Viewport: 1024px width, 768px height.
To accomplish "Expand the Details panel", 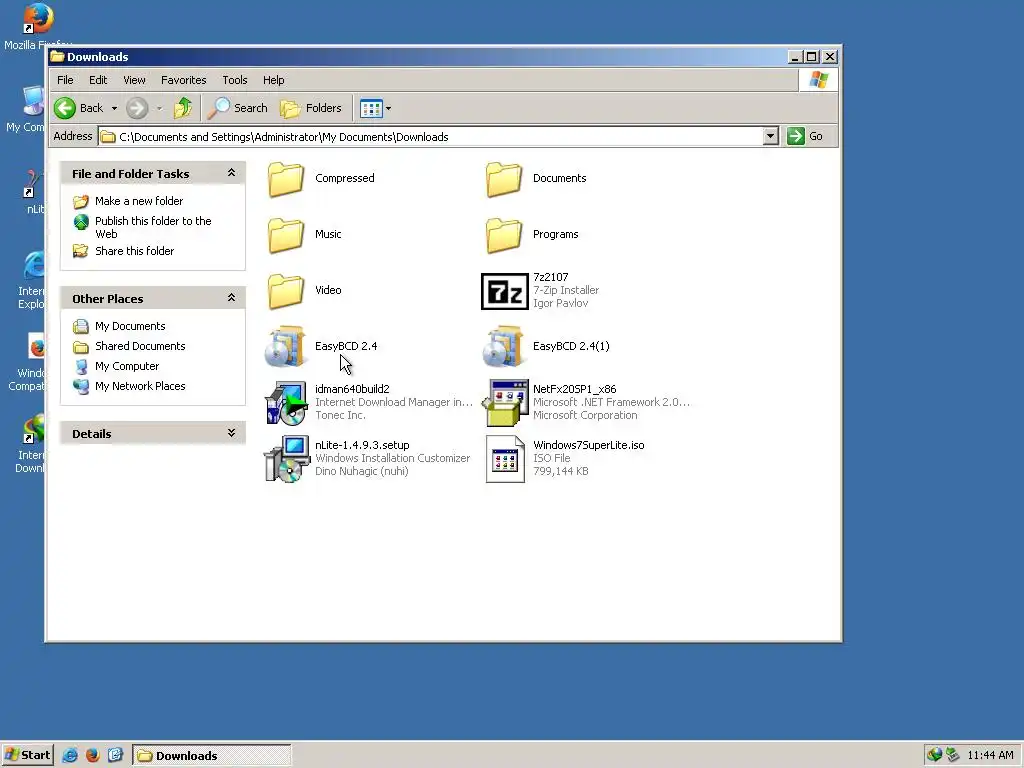I will 231,433.
